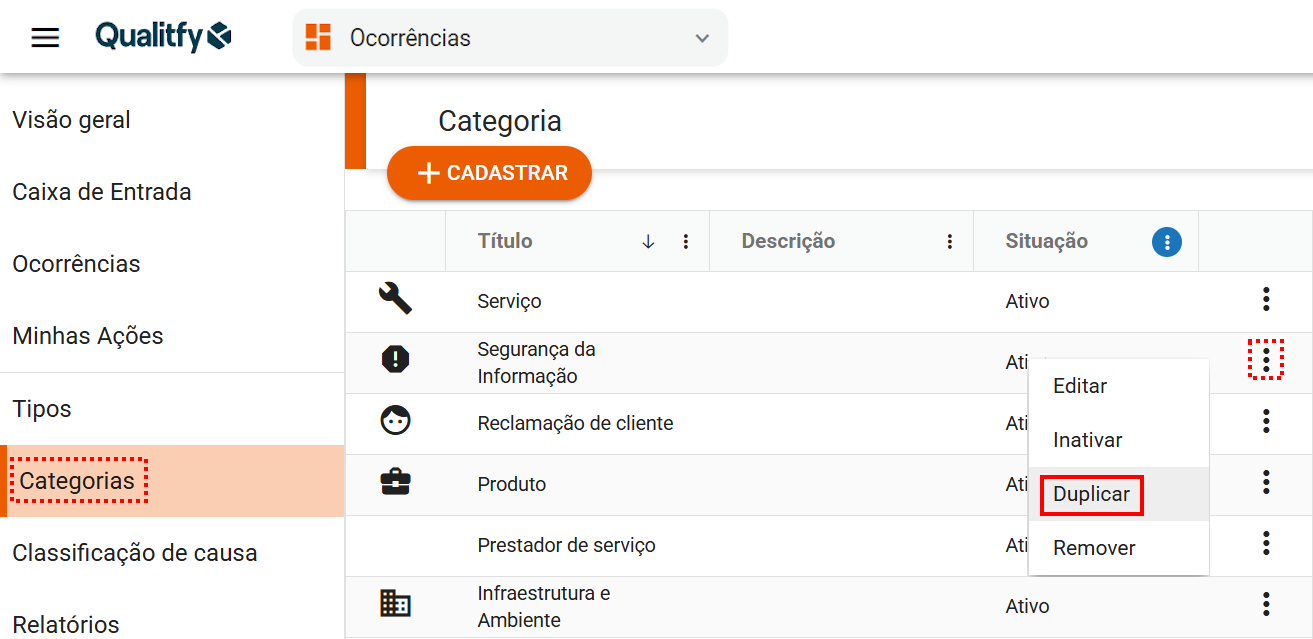
Task: Click the briefcase icon for Produto
Action: click(396, 483)
